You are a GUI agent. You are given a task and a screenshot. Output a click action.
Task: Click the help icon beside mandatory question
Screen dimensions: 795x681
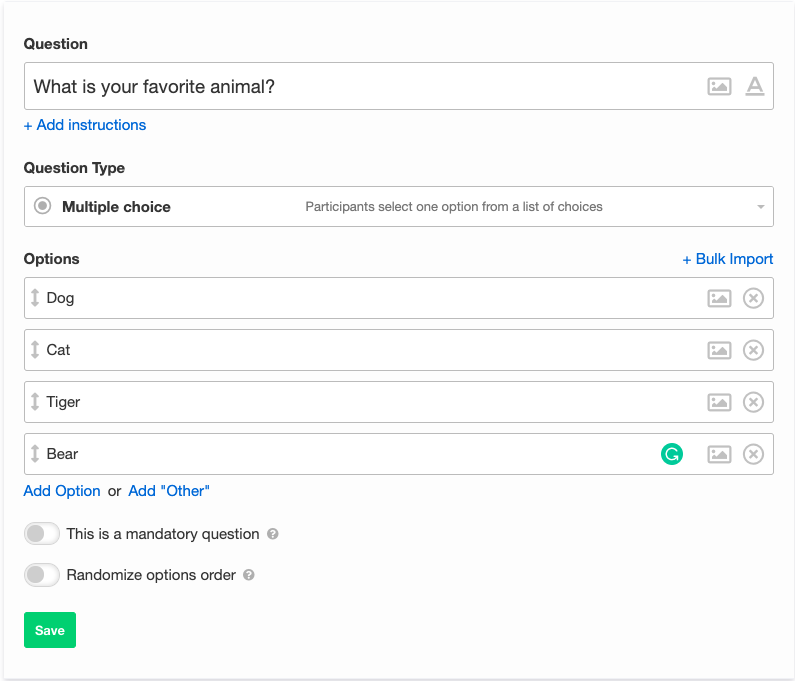[x=273, y=535]
